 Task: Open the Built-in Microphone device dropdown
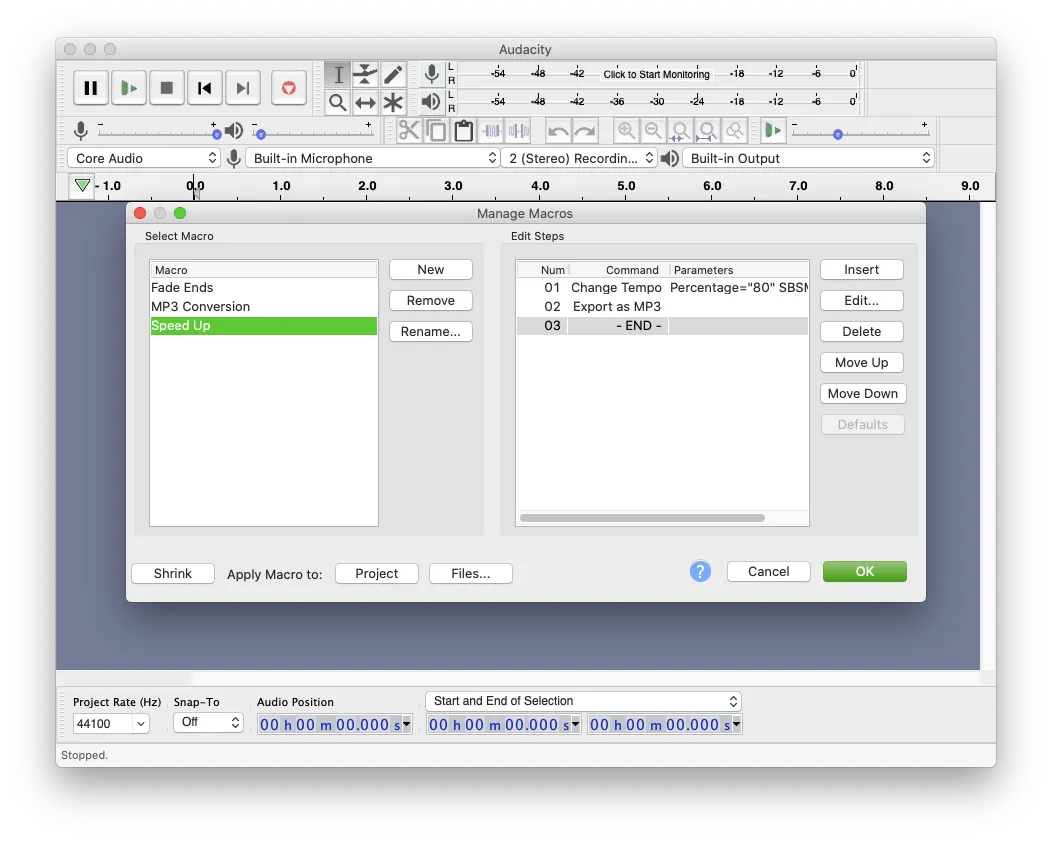tap(374, 158)
